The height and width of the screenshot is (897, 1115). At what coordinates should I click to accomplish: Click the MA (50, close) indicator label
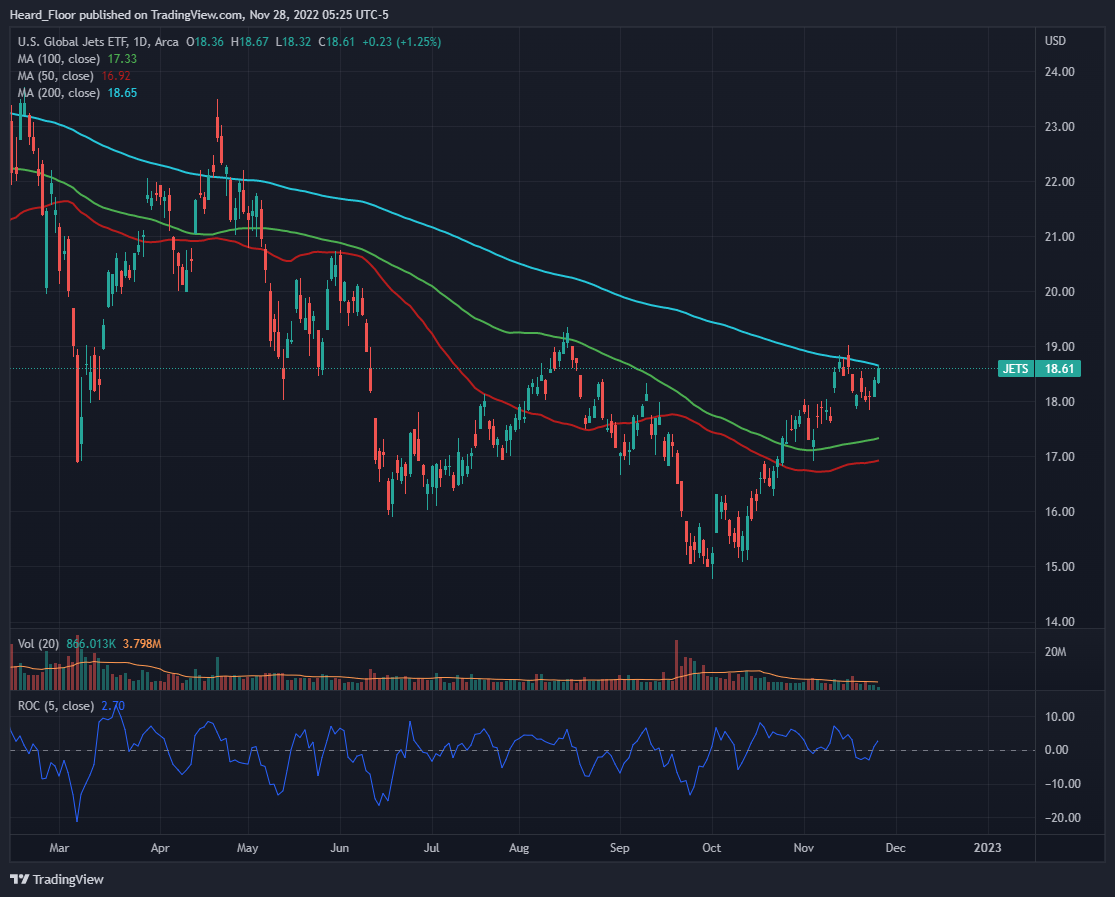[x=55, y=76]
